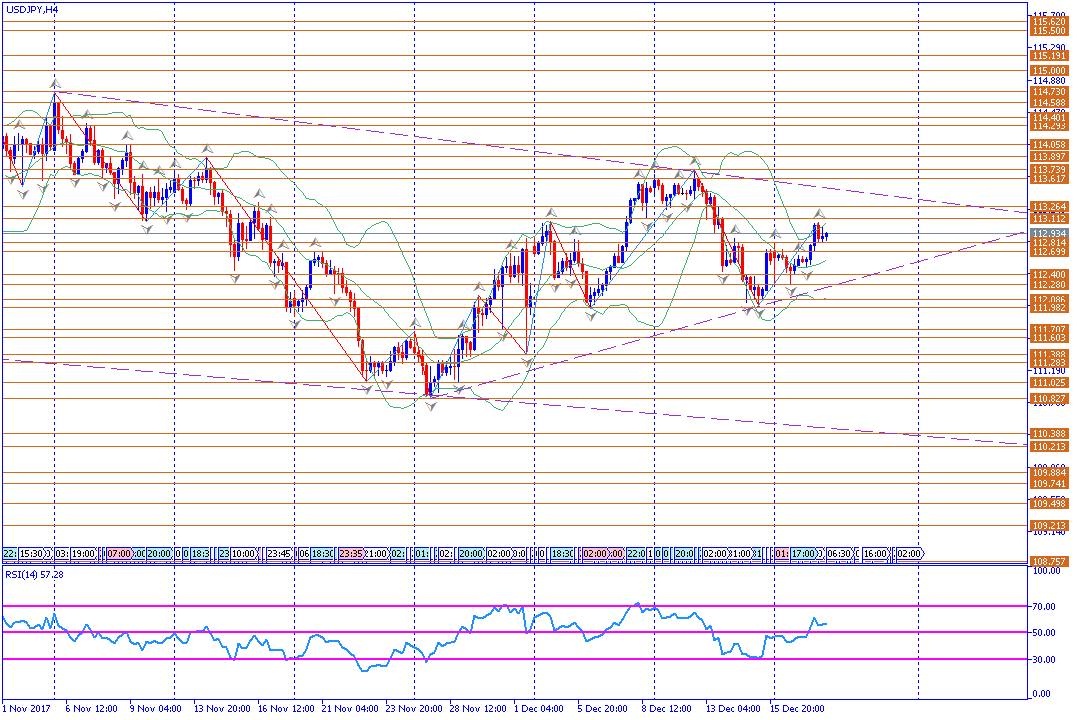This screenshot has width=1080, height=720.
Task: Click the 6 Nov 12:00 time axis label
Action: point(91,708)
